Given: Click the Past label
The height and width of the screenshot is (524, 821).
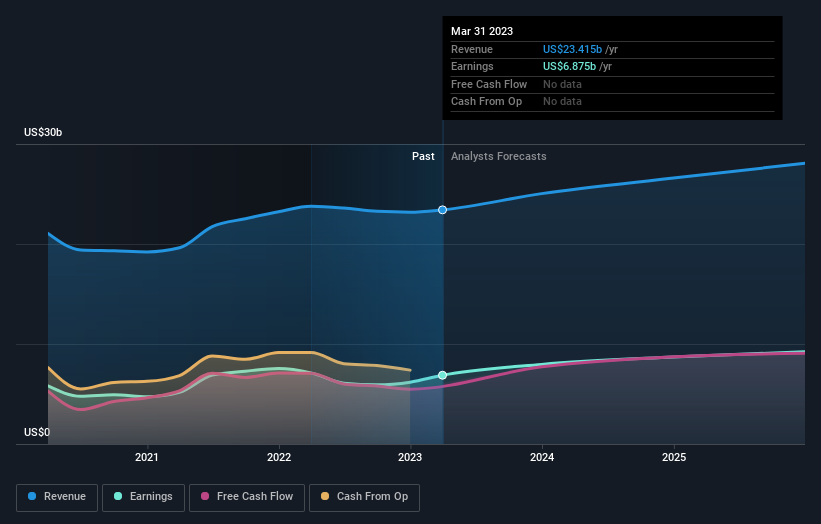Looking at the screenshot, I should (x=423, y=157).
